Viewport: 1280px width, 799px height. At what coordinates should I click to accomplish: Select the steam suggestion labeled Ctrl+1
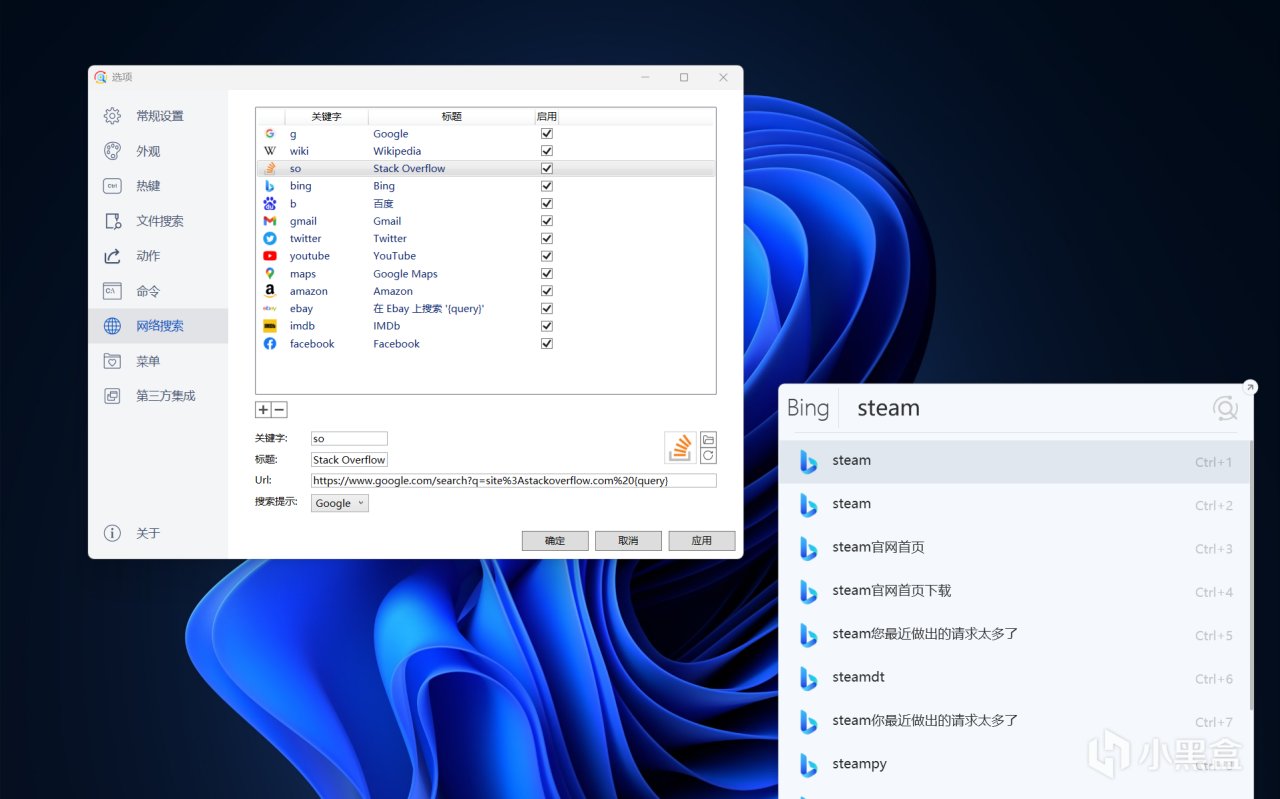pyautogui.click(x=1013, y=461)
